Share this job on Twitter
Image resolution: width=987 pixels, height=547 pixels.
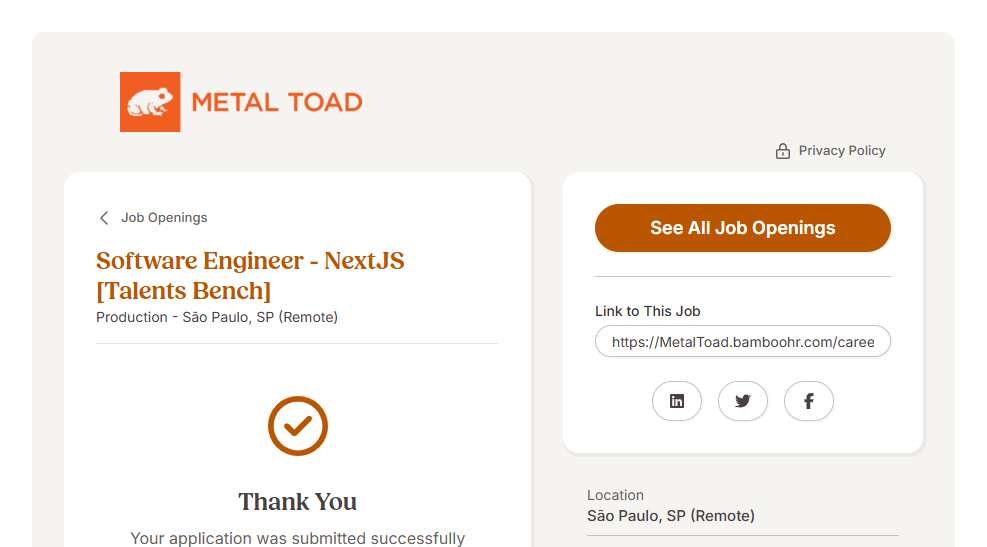(743, 401)
